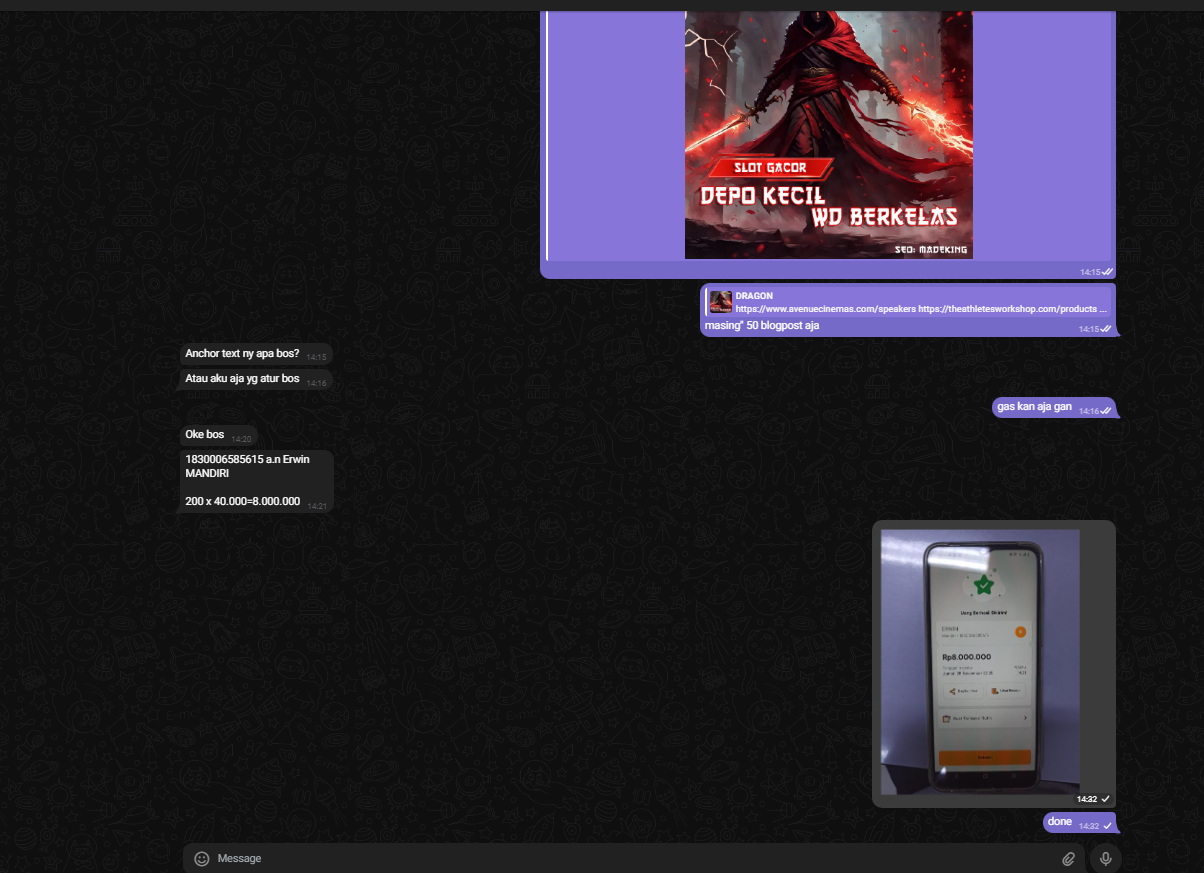This screenshot has width=1204, height=873.
Task: Select the 'Atau aku aja yg atur bos' message
Action: coord(242,379)
